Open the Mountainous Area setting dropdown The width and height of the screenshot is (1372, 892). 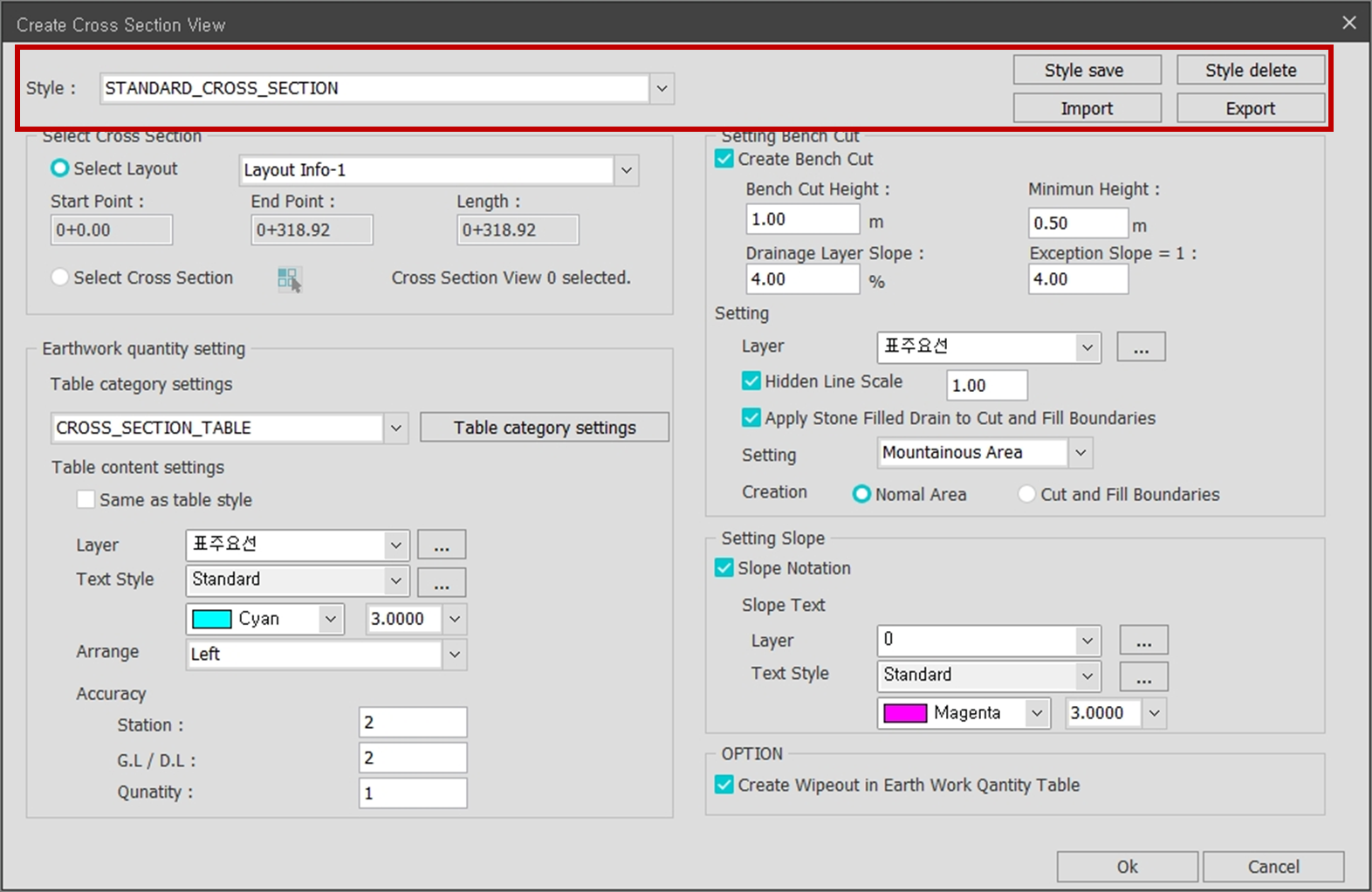[1080, 452]
